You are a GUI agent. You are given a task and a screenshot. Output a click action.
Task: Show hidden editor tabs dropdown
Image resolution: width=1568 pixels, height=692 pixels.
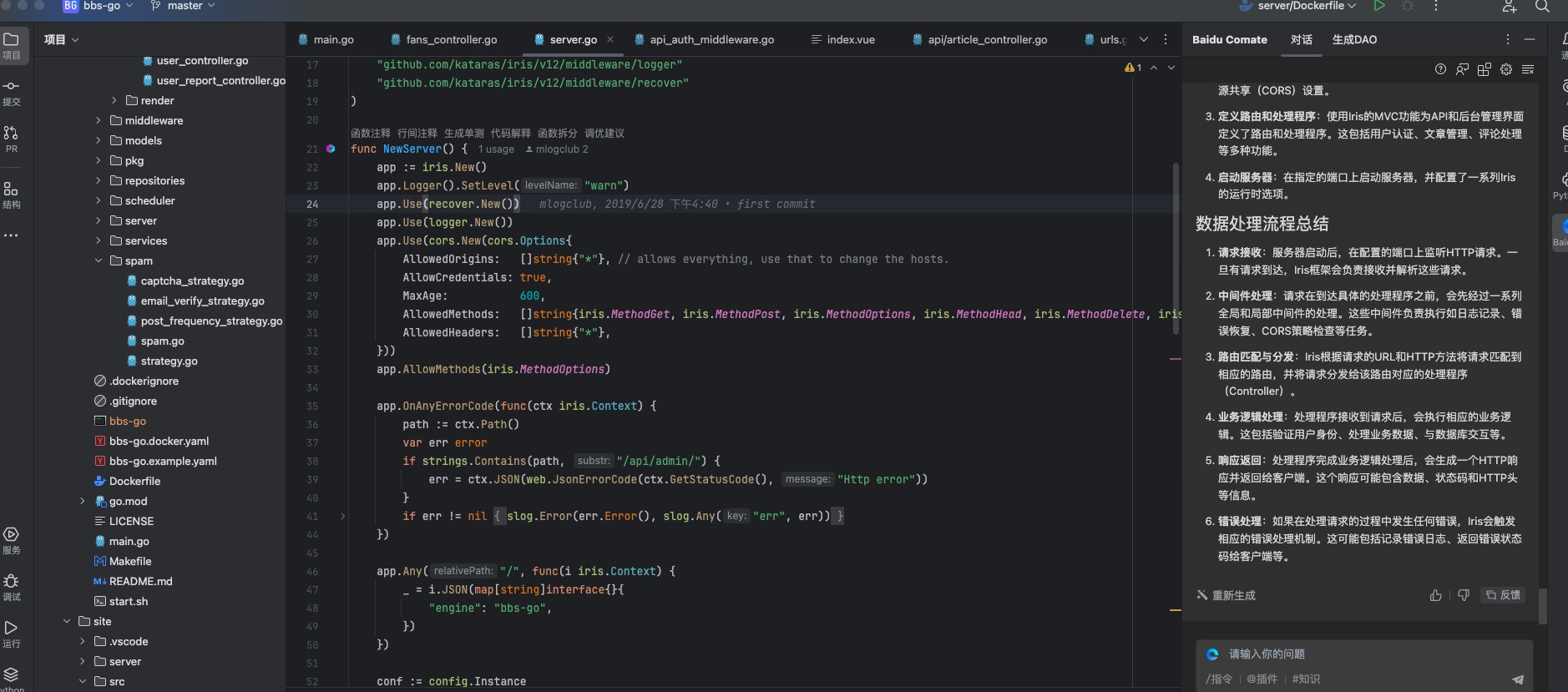1144,39
